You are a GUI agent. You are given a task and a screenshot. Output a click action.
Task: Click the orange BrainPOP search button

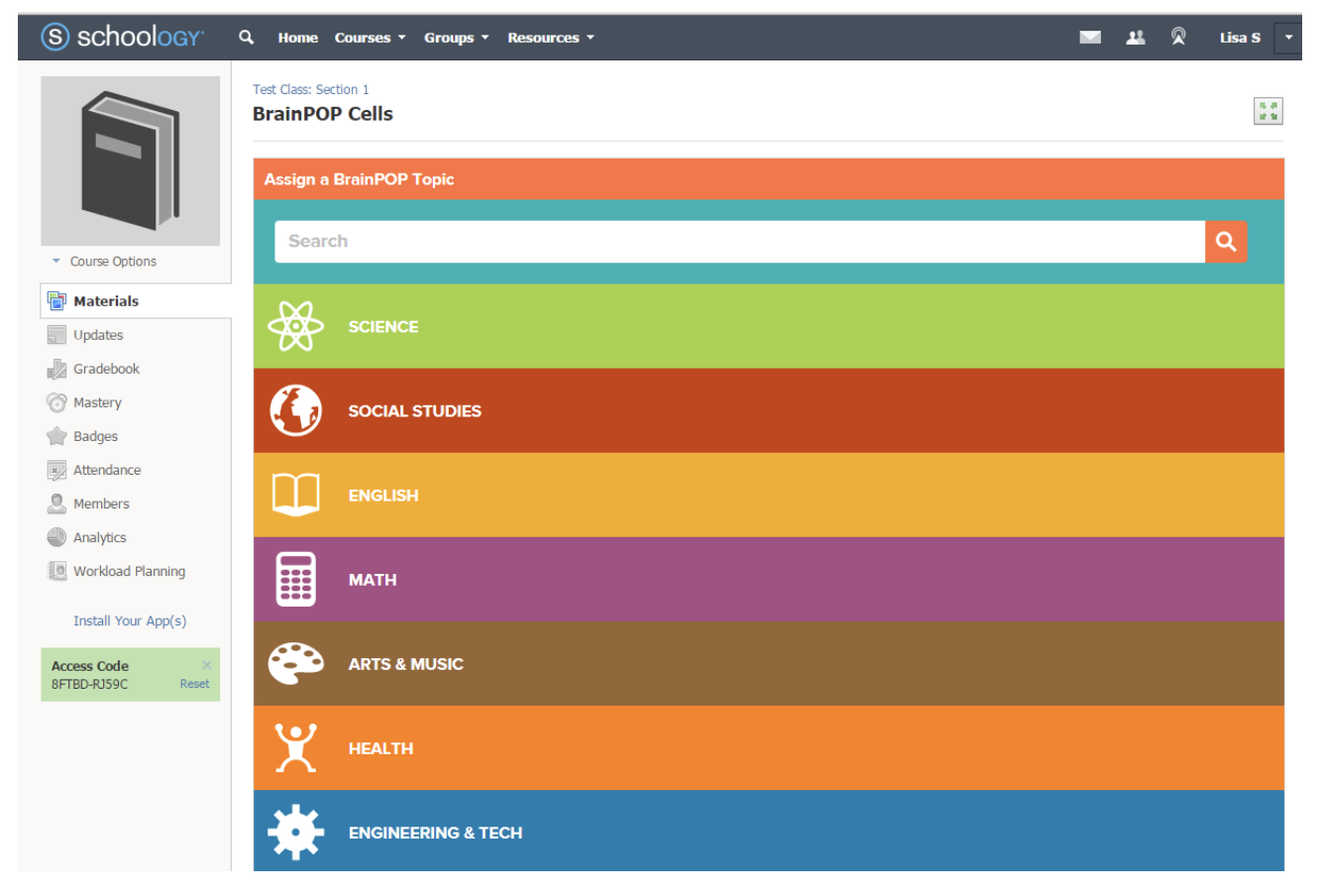point(1226,242)
